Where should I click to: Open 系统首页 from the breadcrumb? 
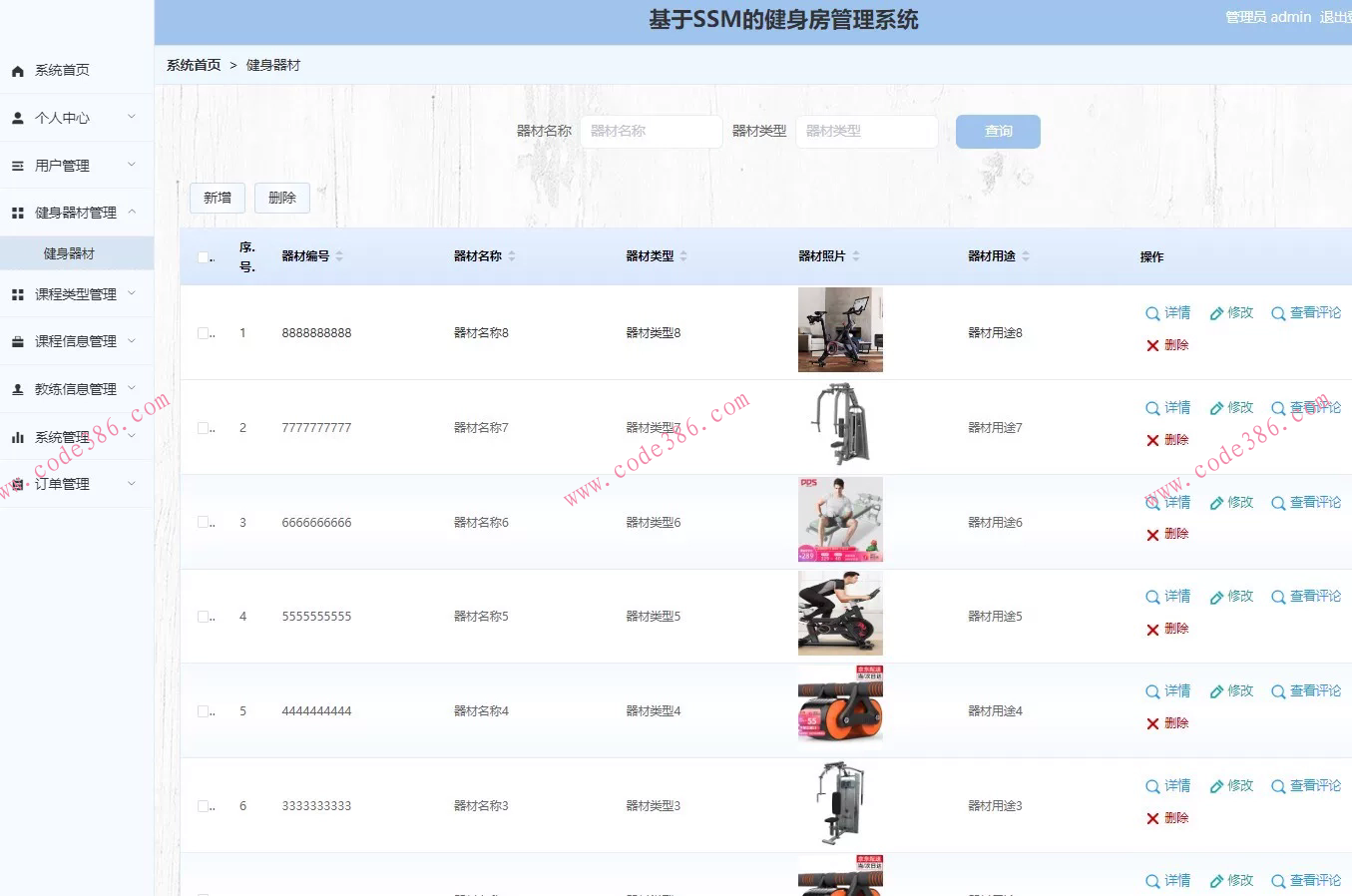click(193, 65)
